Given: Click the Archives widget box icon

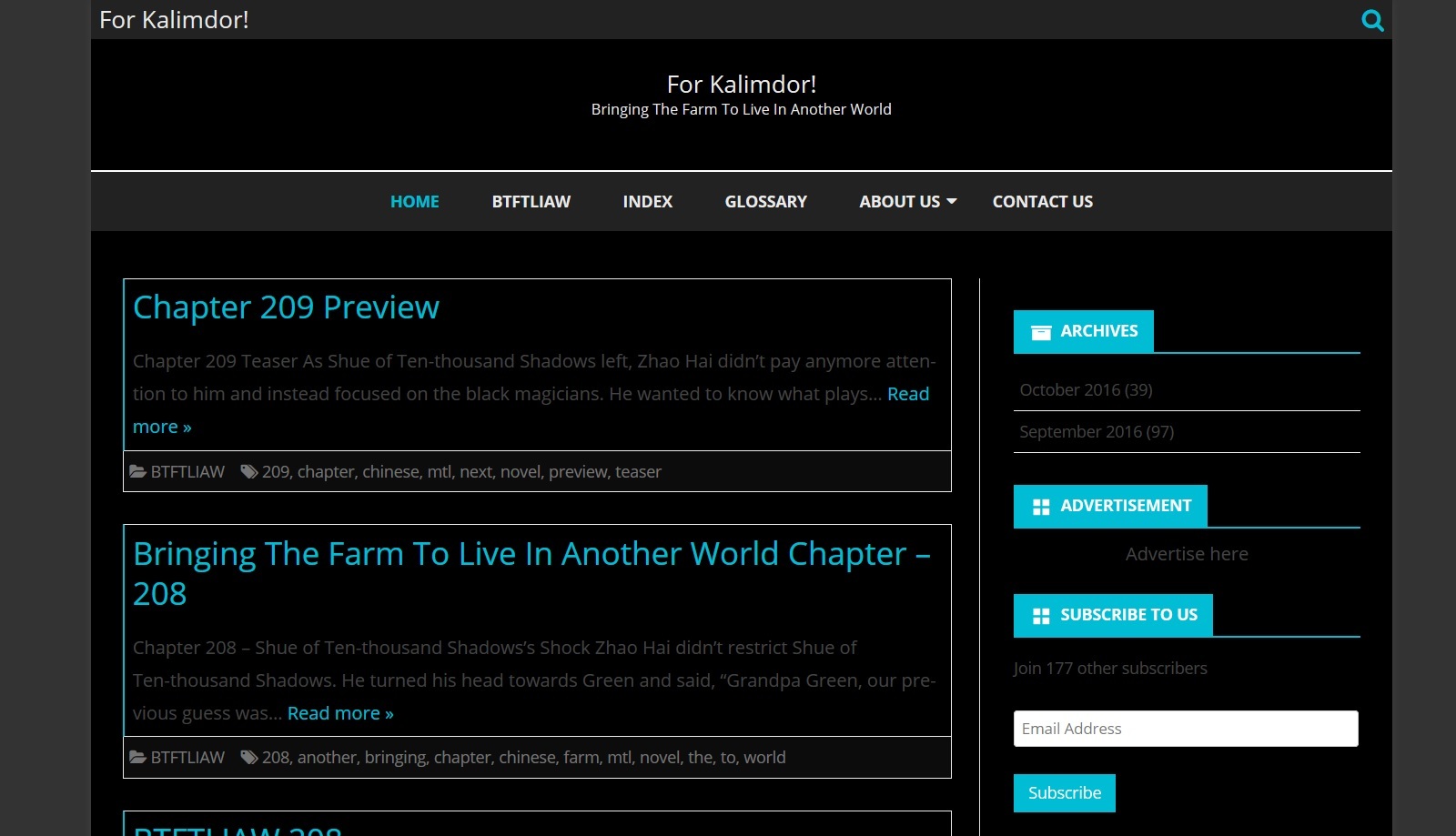Looking at the screenshot, I should pyautogui.click(x=1041, y=332).
